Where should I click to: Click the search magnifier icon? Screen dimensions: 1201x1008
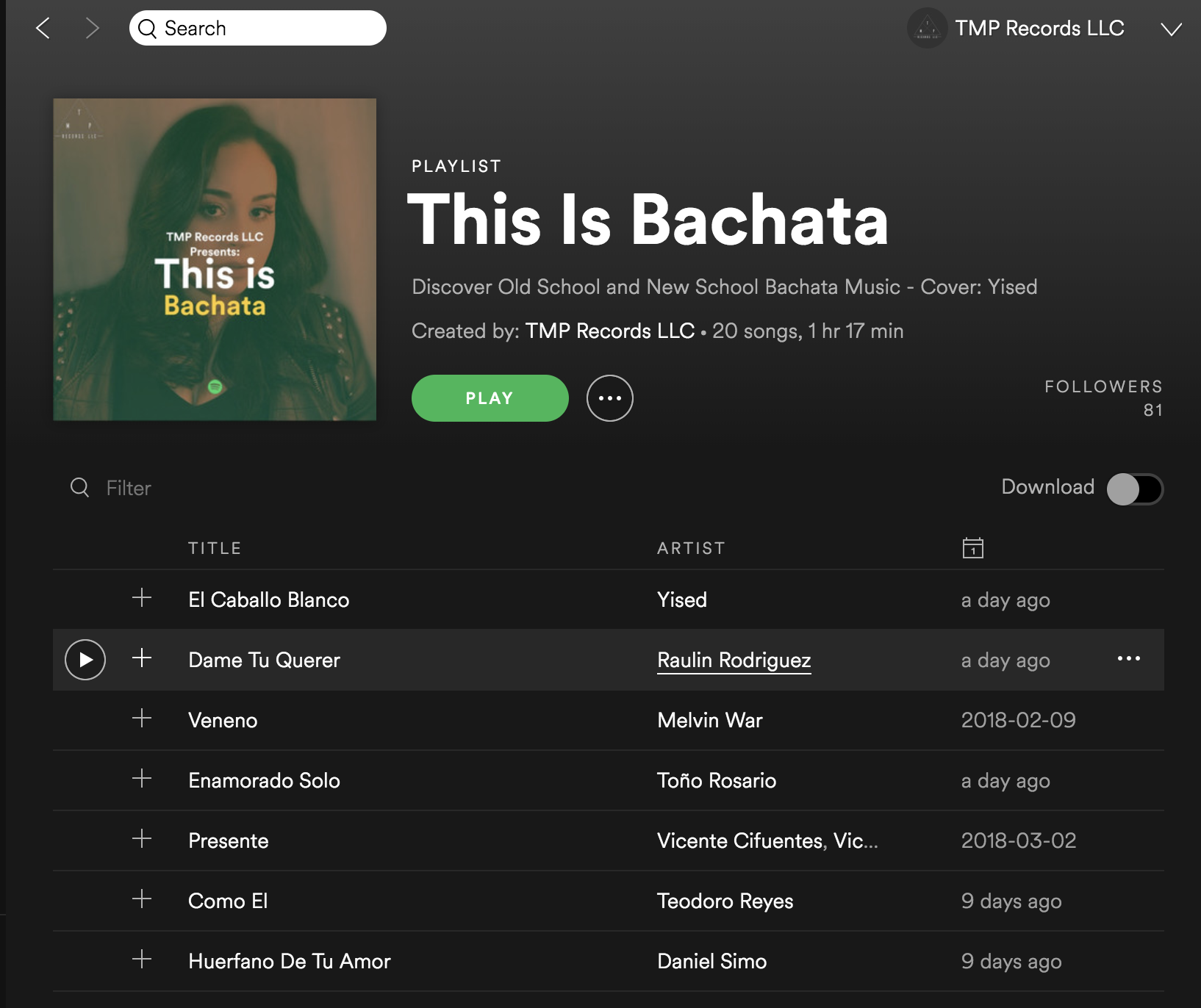148,29
